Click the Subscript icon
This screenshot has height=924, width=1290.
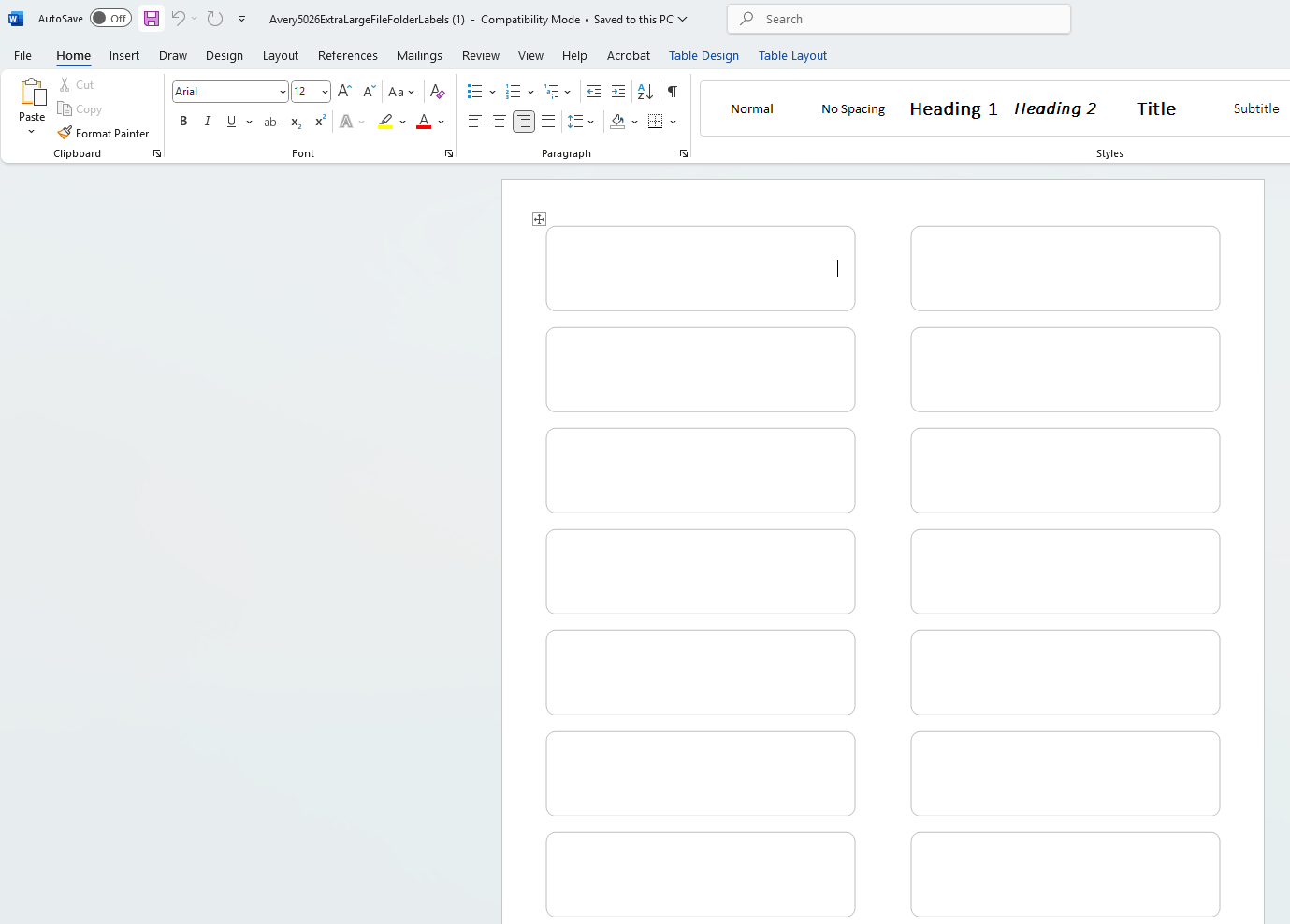[296, 122]
